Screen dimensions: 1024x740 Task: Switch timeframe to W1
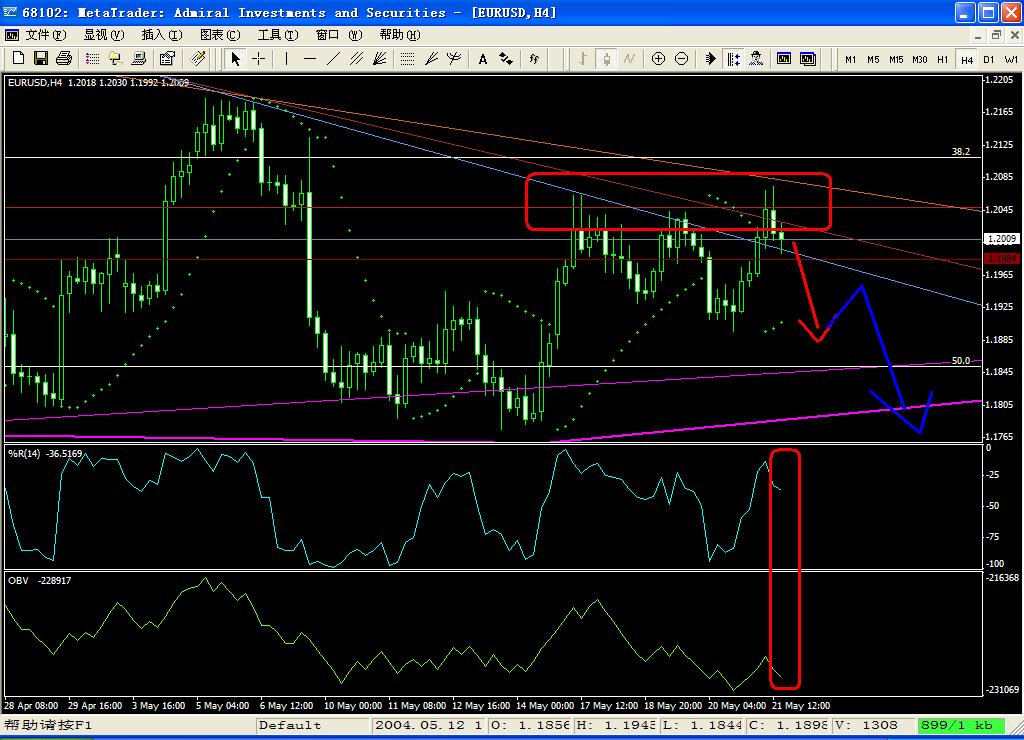(x=1011, y=59)
